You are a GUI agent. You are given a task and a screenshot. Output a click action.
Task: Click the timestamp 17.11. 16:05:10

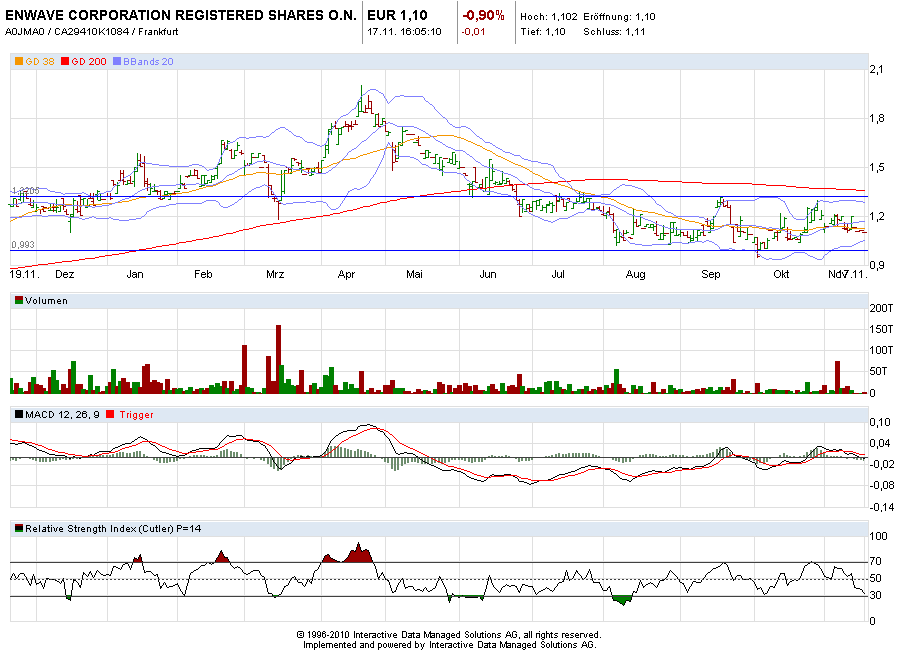point(404,32)
